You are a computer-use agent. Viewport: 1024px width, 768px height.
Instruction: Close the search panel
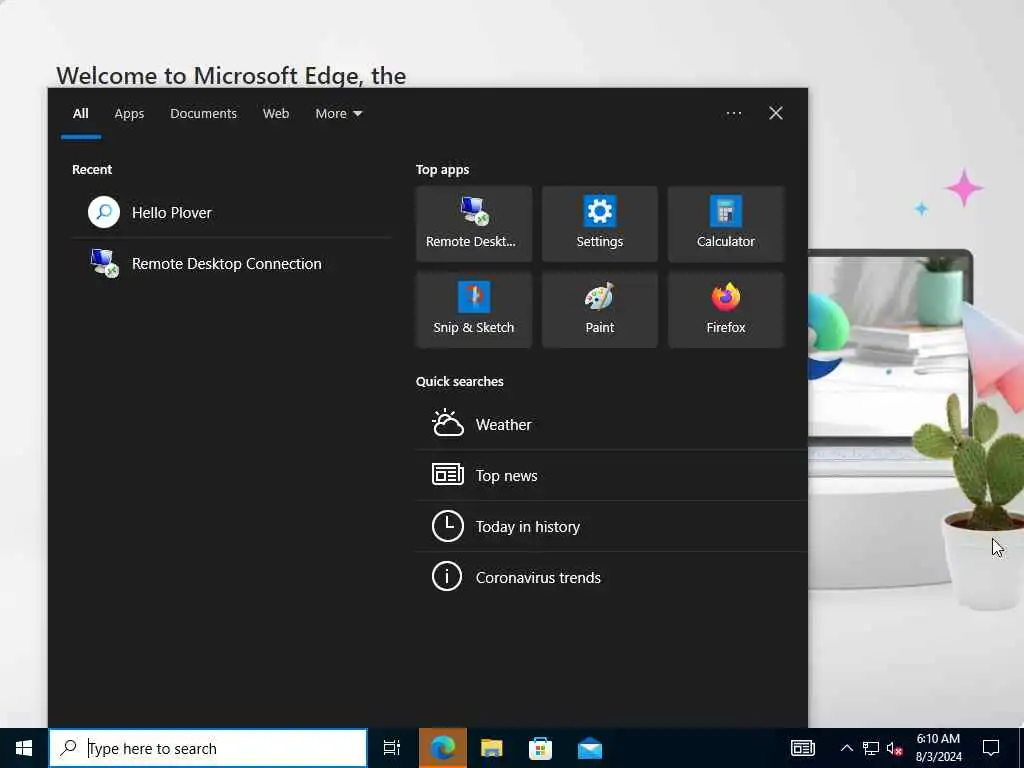[776, 114]
